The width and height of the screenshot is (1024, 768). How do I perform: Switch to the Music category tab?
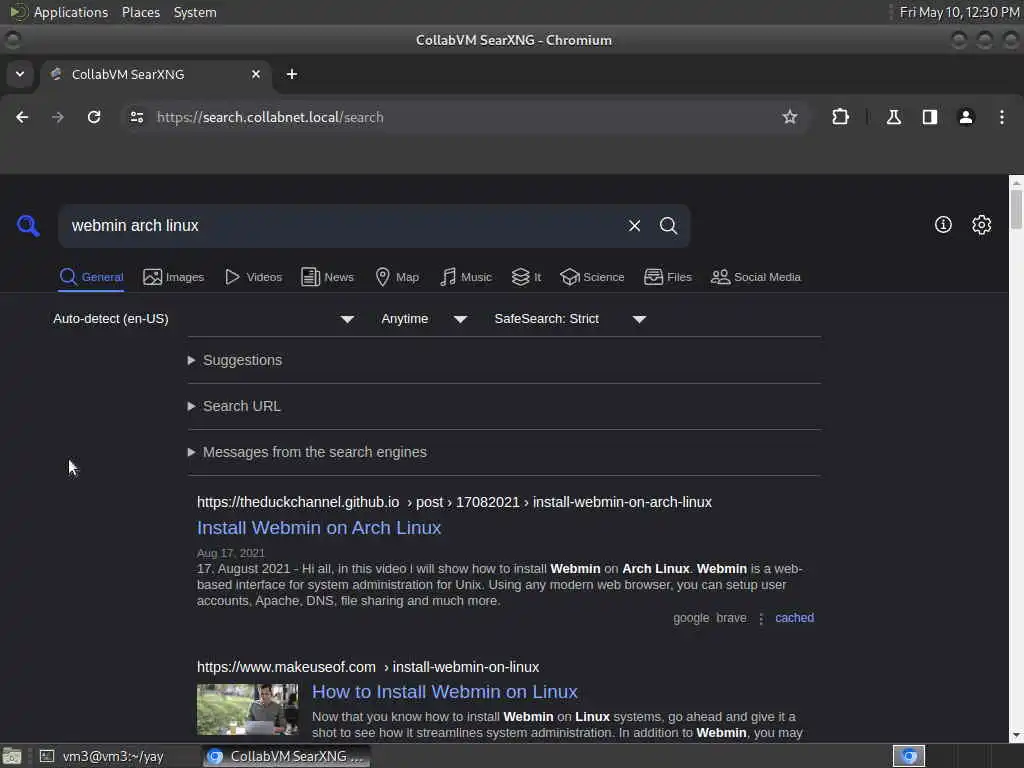[x=466, y=277]
